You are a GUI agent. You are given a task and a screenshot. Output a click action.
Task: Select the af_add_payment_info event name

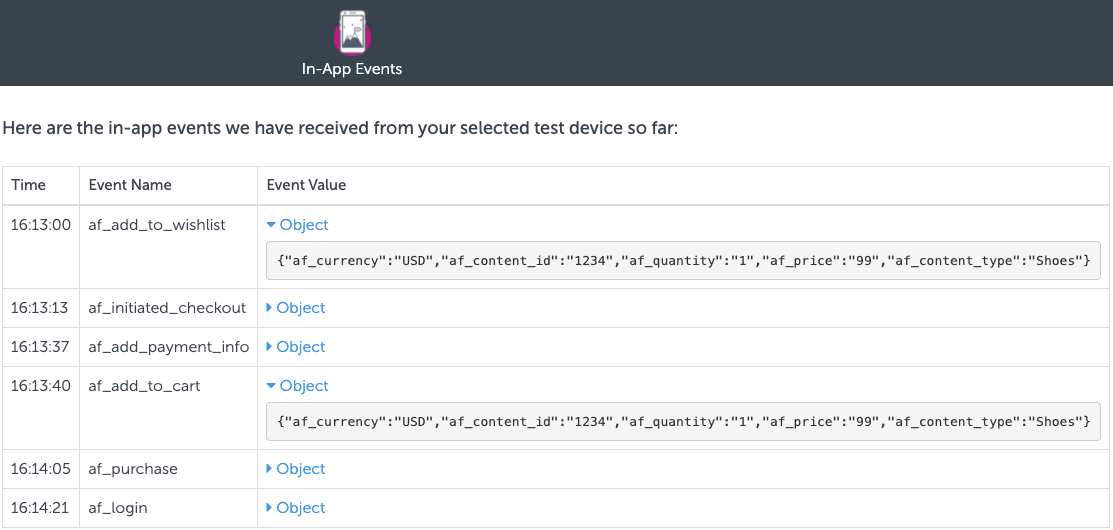(169, 347)
